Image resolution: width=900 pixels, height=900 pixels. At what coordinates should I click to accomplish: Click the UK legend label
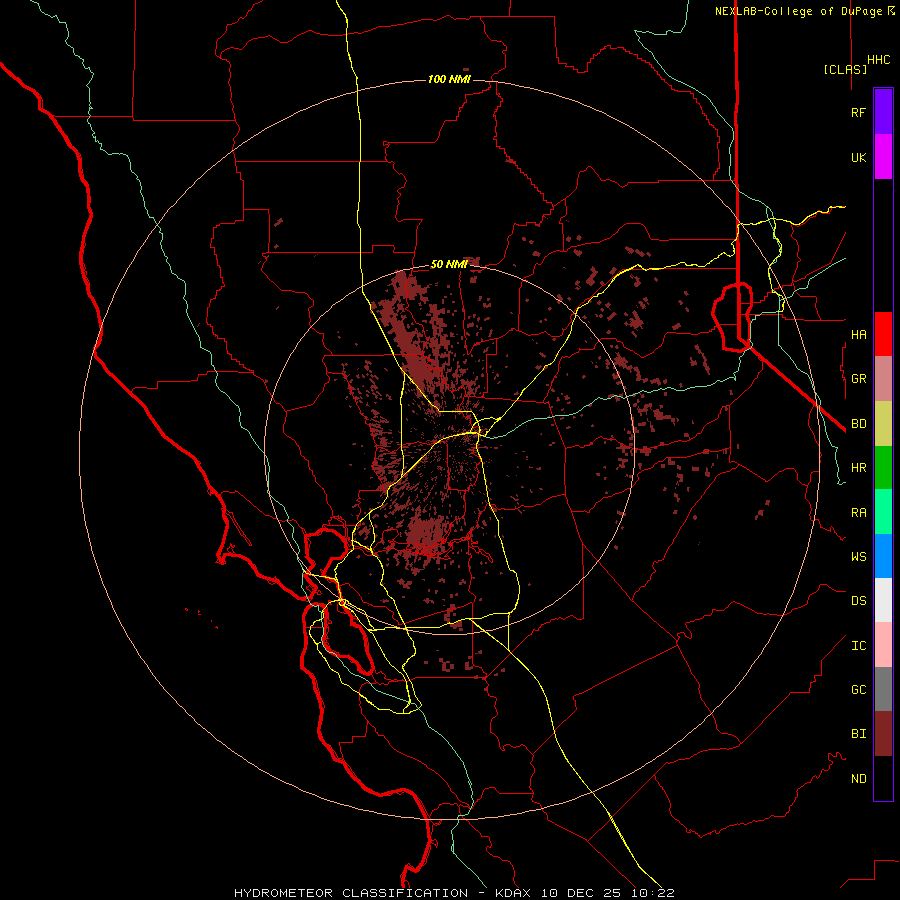click(858, 157)
